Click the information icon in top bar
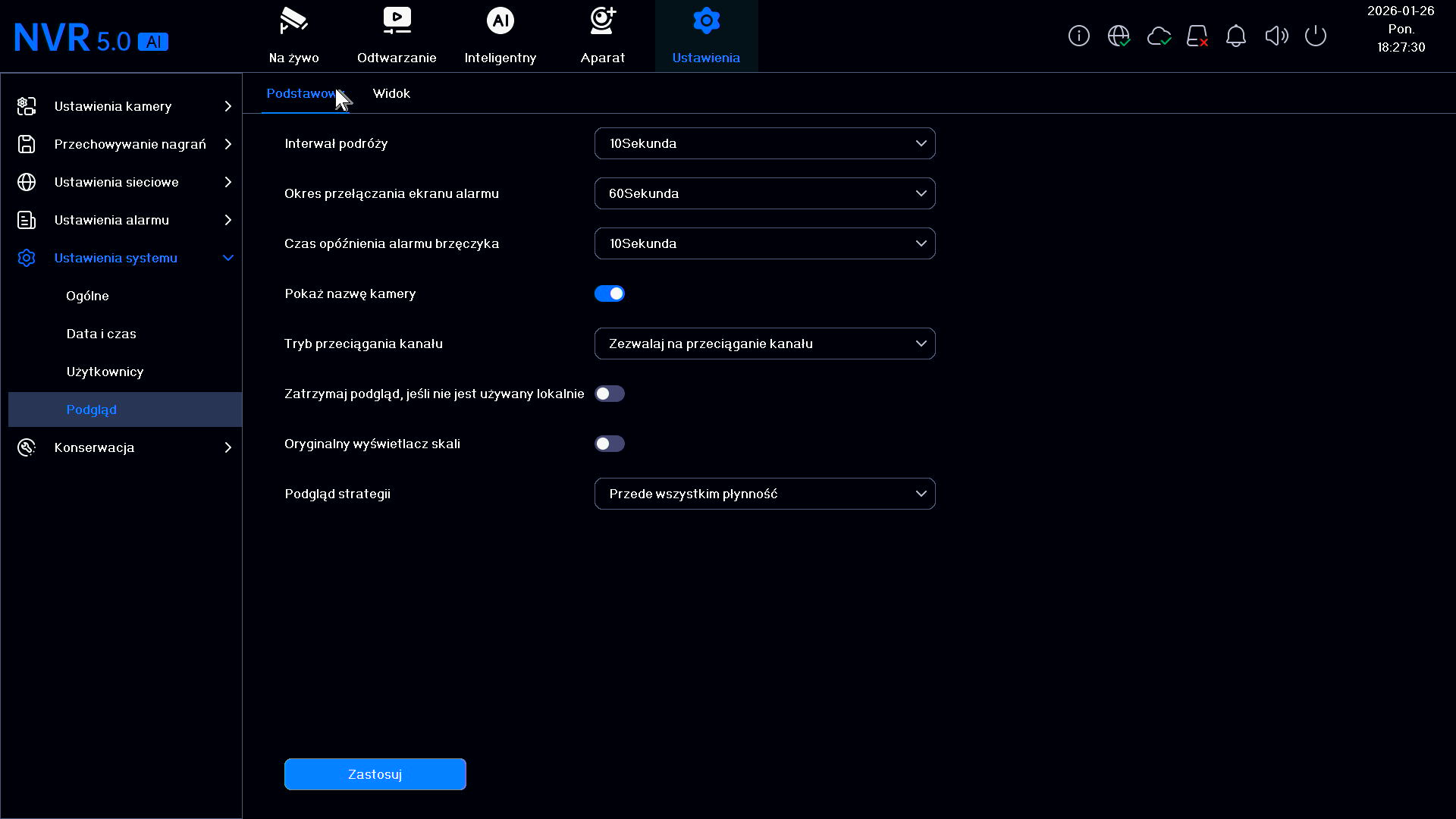Screen dimensions: 1456x819 click(x=1079, y=36)
